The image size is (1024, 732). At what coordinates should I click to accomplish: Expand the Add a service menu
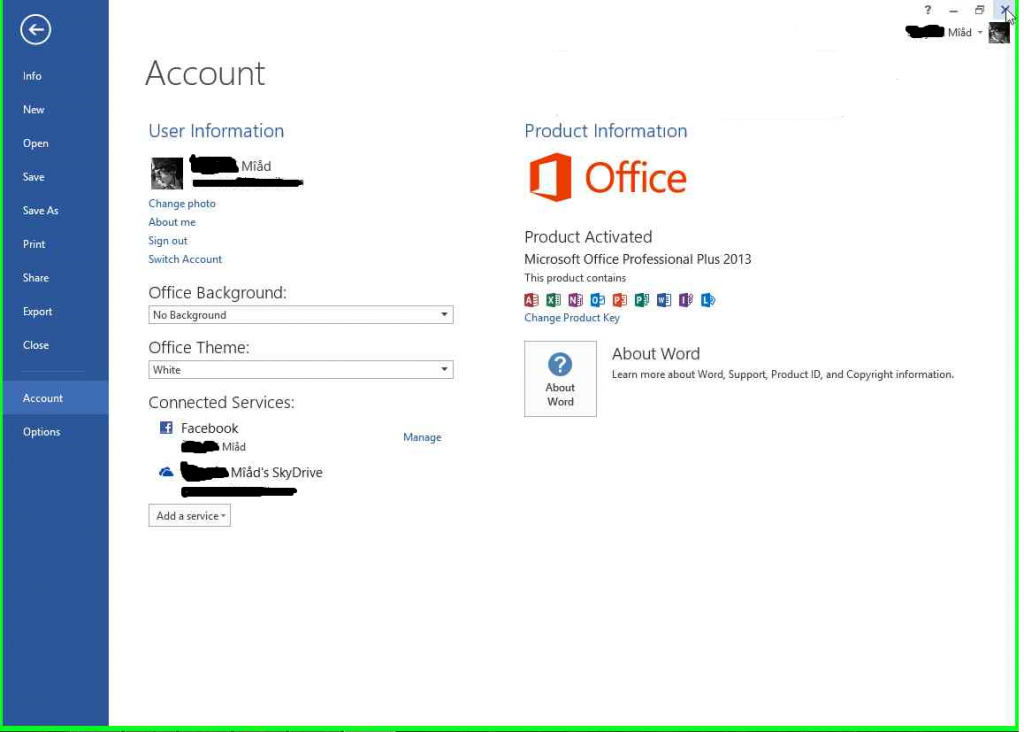click(190, 516)
